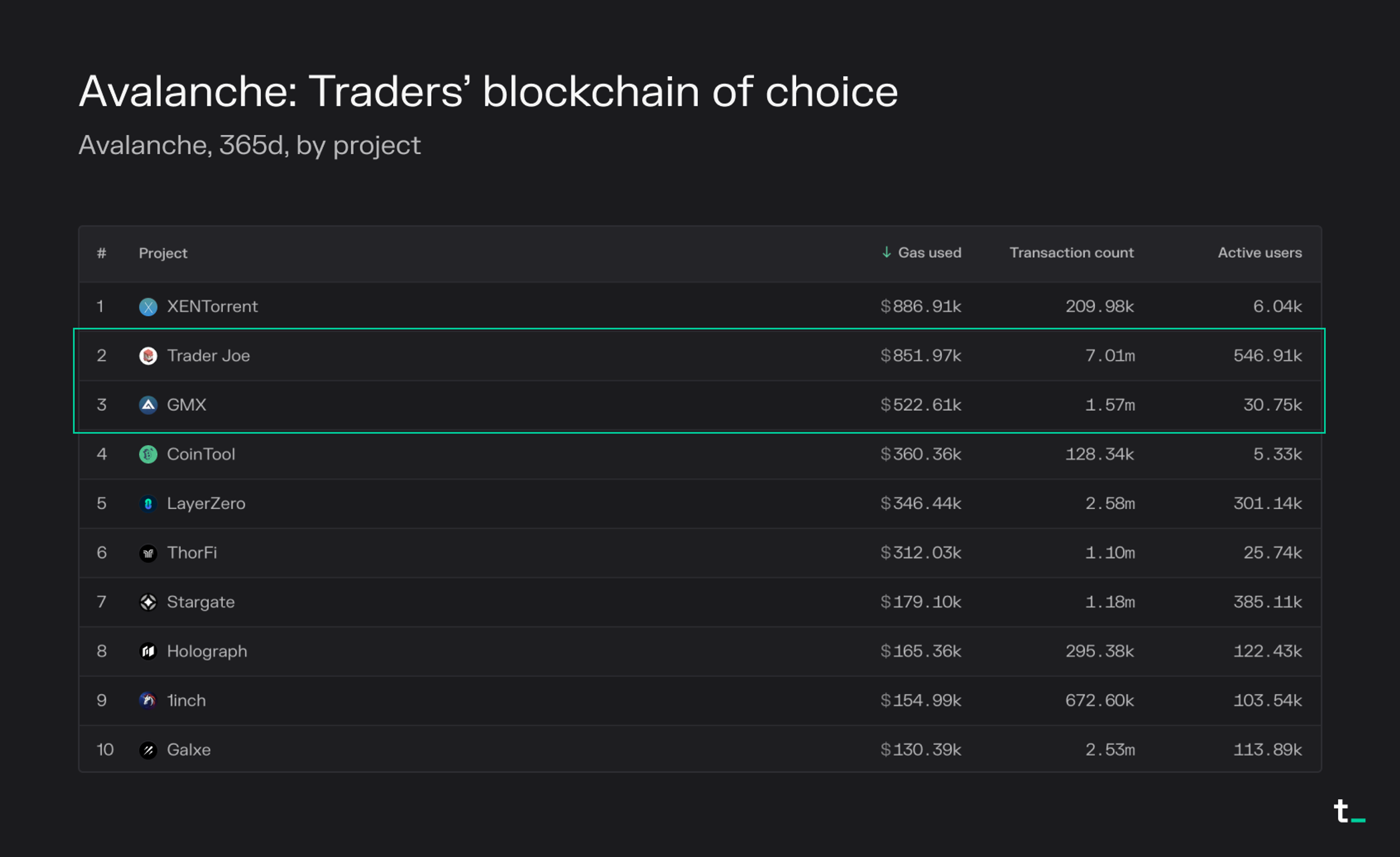Click the # rank column header
This screenshot has width=1400, height=857.
coord(102,253)
